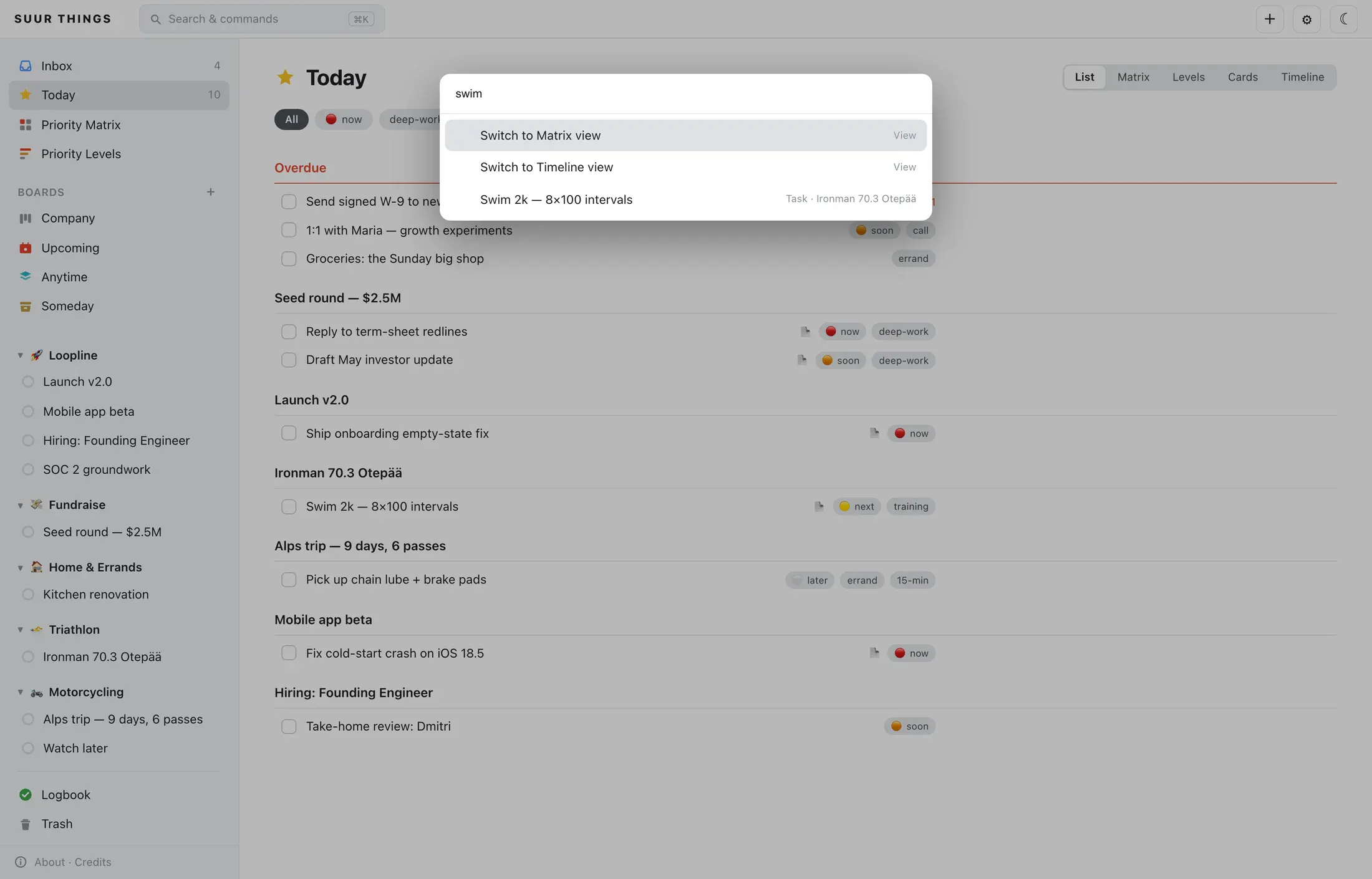Toggle dark mode moon icon
1372x879 pixels.
point(1343,19)
